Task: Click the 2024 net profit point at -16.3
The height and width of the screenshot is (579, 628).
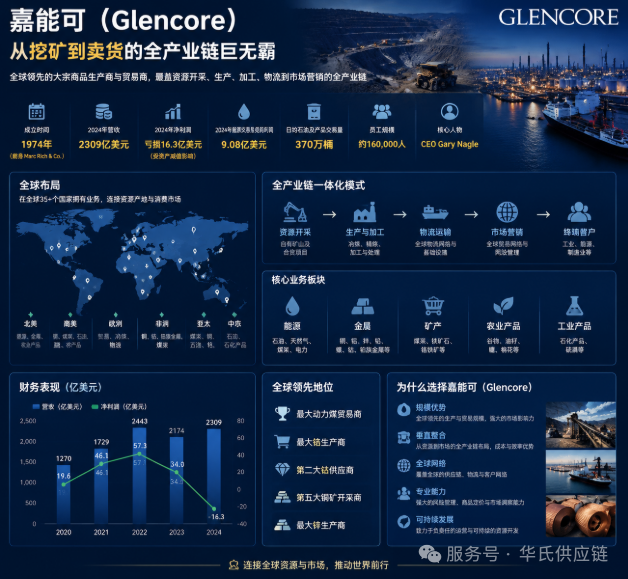Action: tap(214, 509)
